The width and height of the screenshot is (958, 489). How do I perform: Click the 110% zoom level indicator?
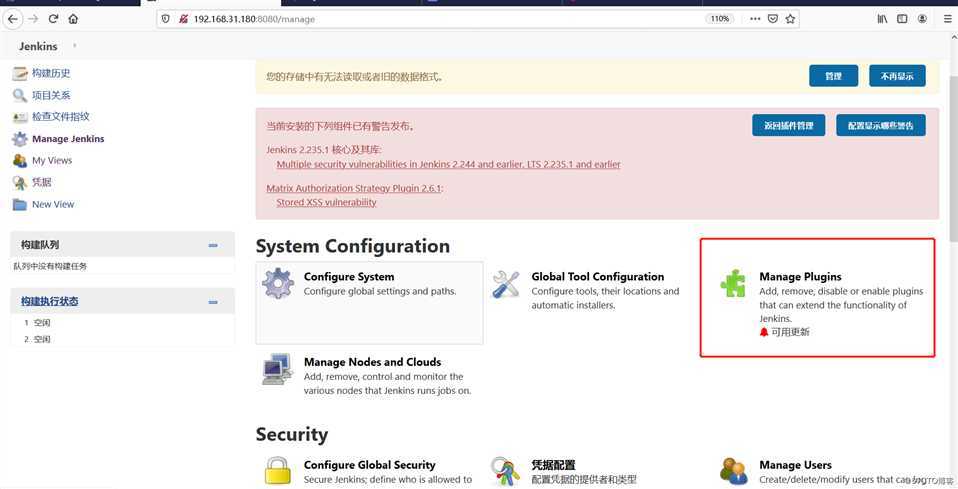(x=719, y=19)
